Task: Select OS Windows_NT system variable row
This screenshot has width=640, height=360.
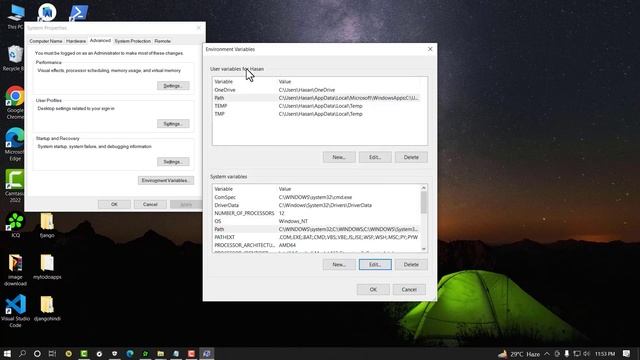Action: 316,221
